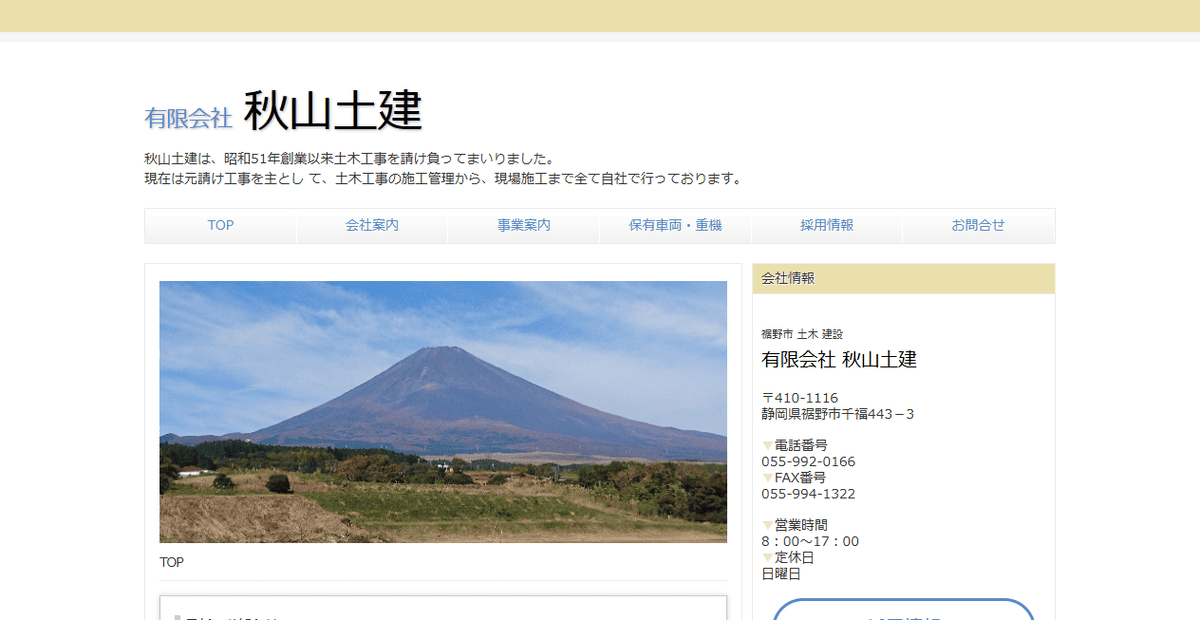Go to the お問合せ contact page
Viewport: 1200px width, 620px height.
click(979, 226)
